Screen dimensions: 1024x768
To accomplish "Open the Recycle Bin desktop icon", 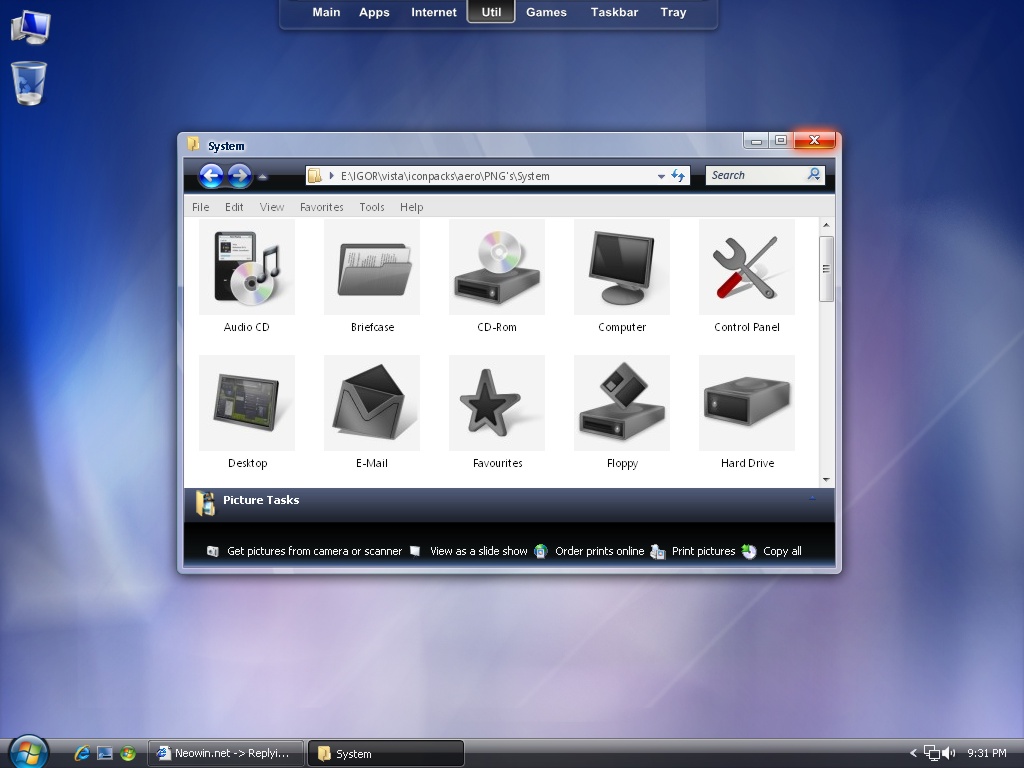I will pyautogui.click(x=29, y=83).
